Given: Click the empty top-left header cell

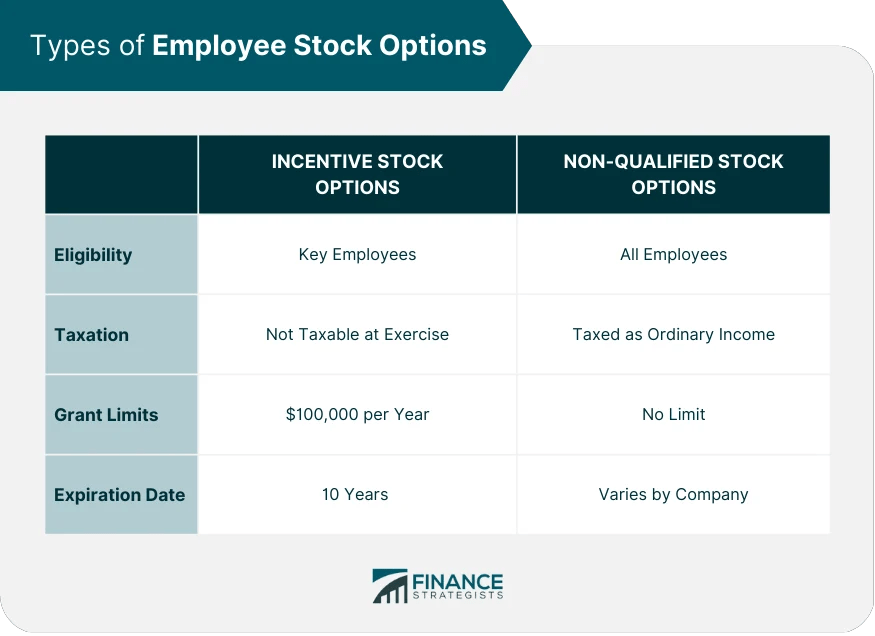Looking at the screenshot, I should (121, 174).
